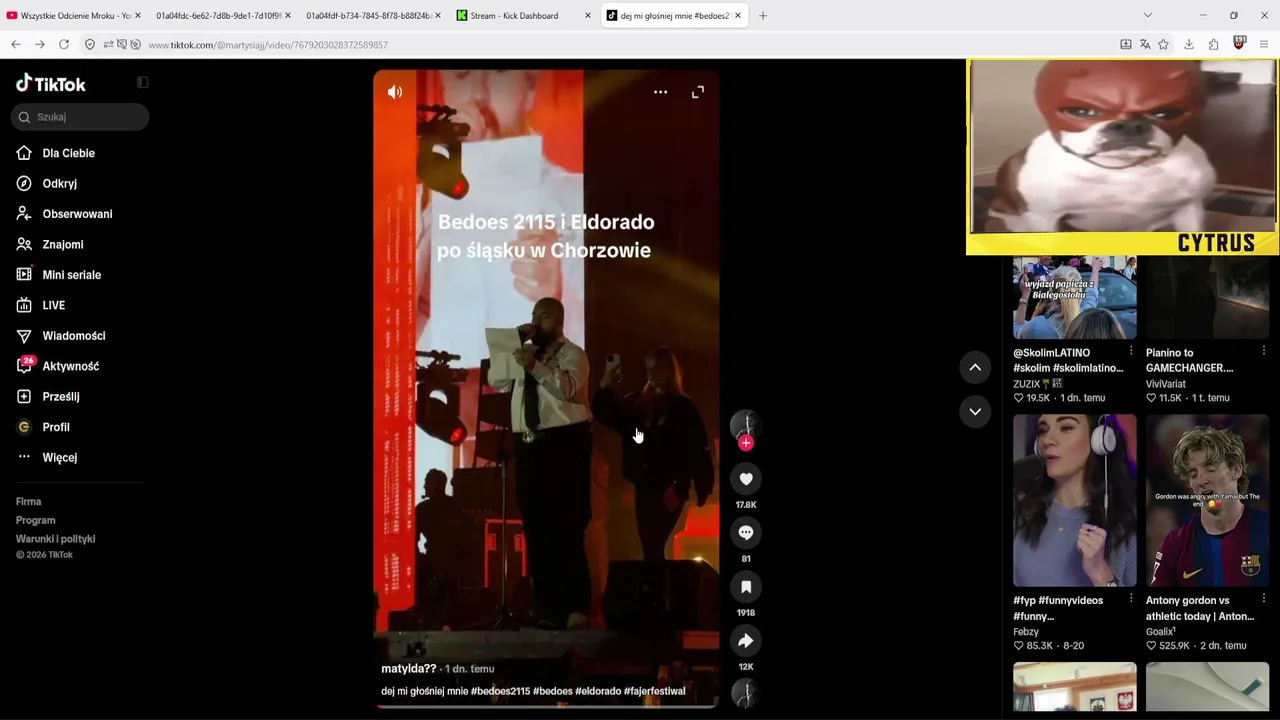
Task: Open options for Pianino to GAMECHANGER video
Action: click(x=1264, y=352)
